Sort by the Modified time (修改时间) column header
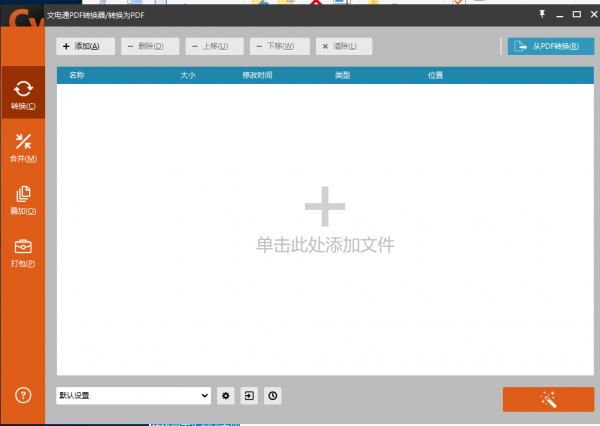600x426 pixels. coord(257,75)
